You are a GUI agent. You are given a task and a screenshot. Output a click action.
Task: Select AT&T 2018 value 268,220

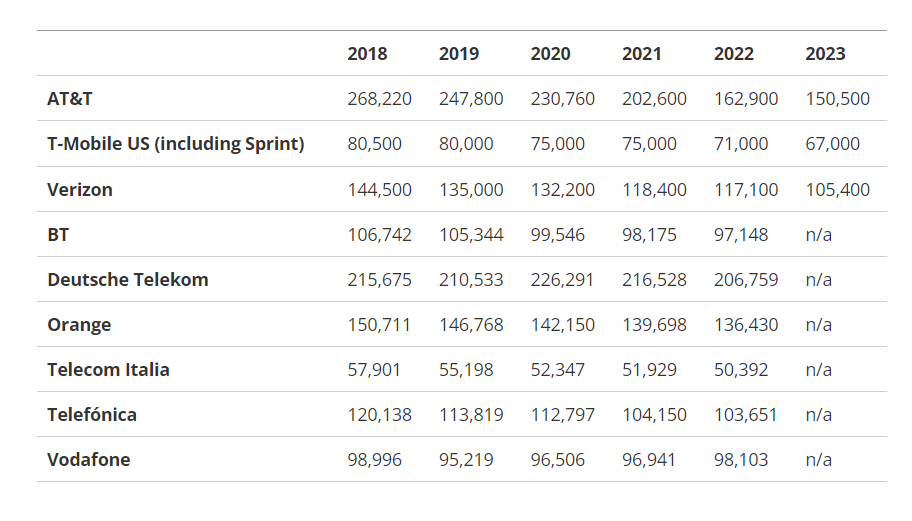[x=379, y=99]
